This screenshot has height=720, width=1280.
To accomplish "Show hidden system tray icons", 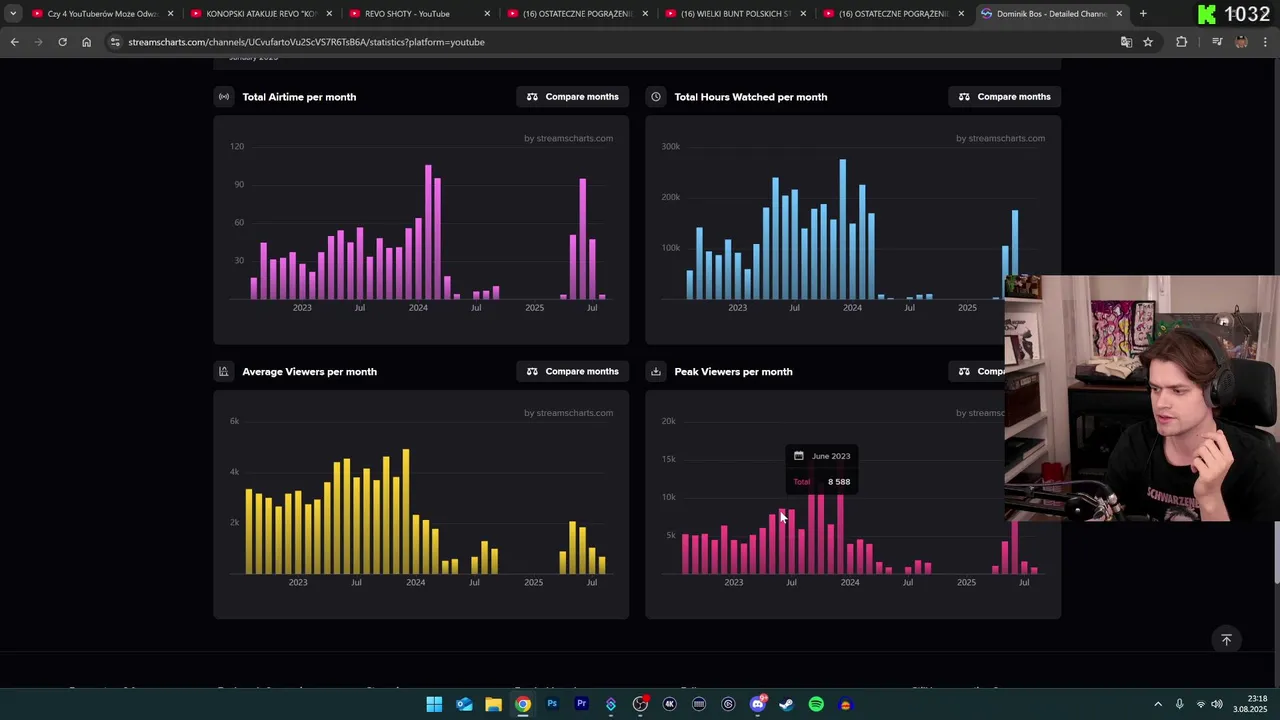I will tap(1158, 705).
